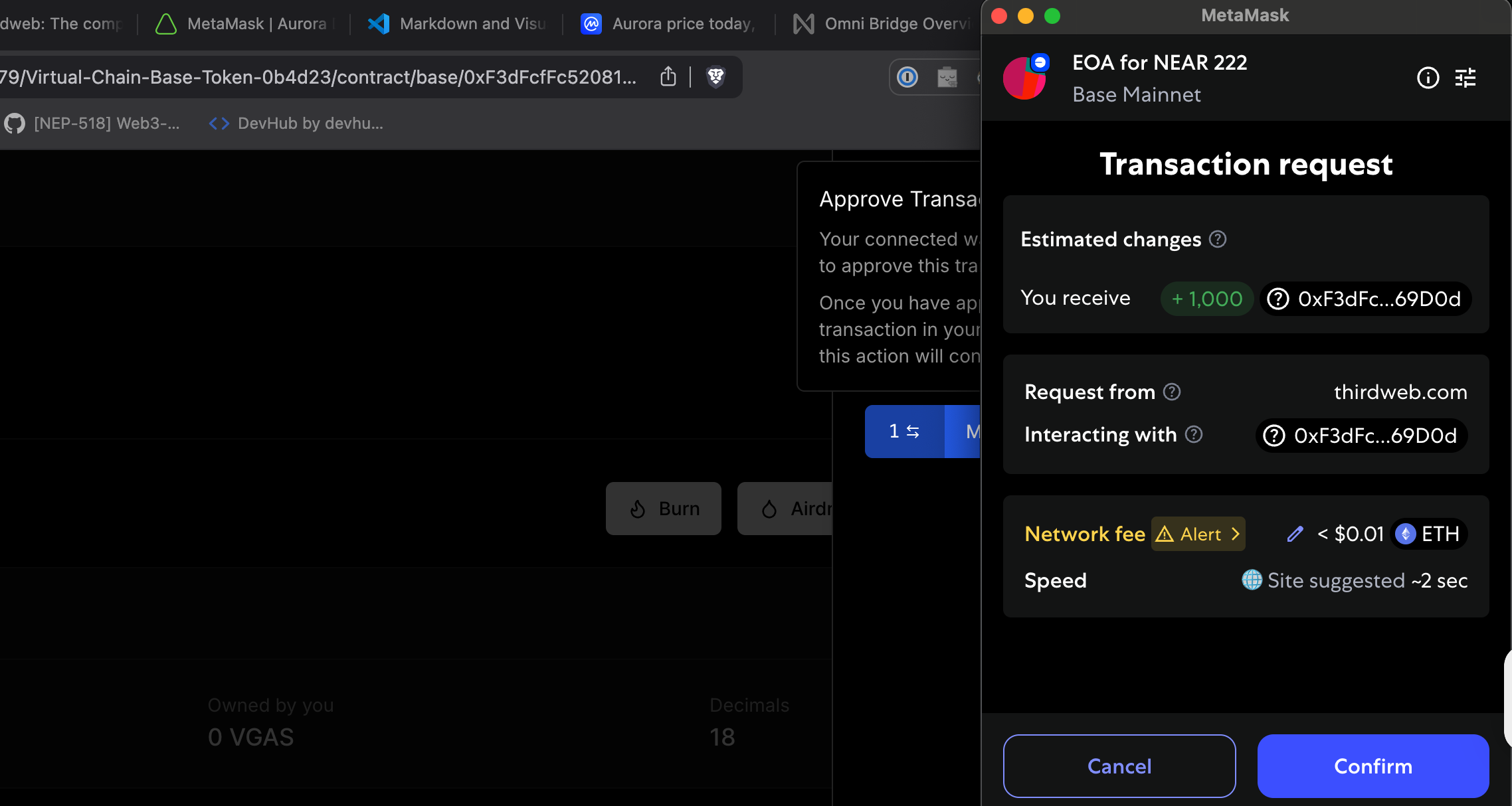The image size is (1512, 806).
Task: Click the ETH token icon in the fee row
Action: coord(1404,534)
